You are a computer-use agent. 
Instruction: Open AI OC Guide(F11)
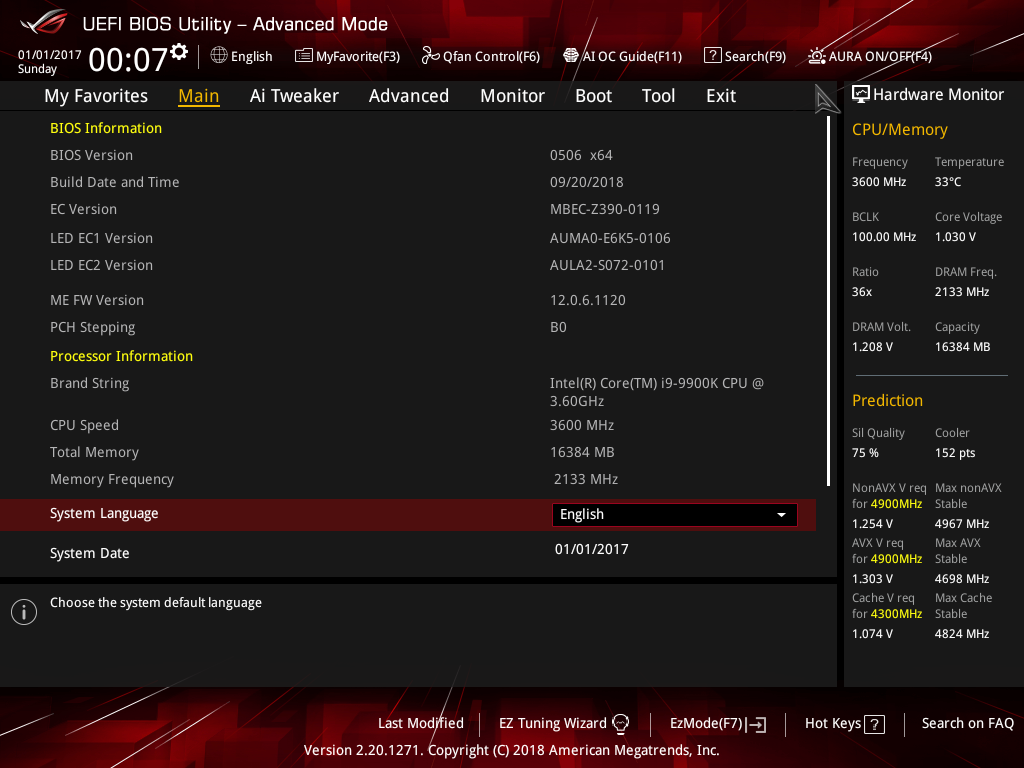[x=622, y=56]
